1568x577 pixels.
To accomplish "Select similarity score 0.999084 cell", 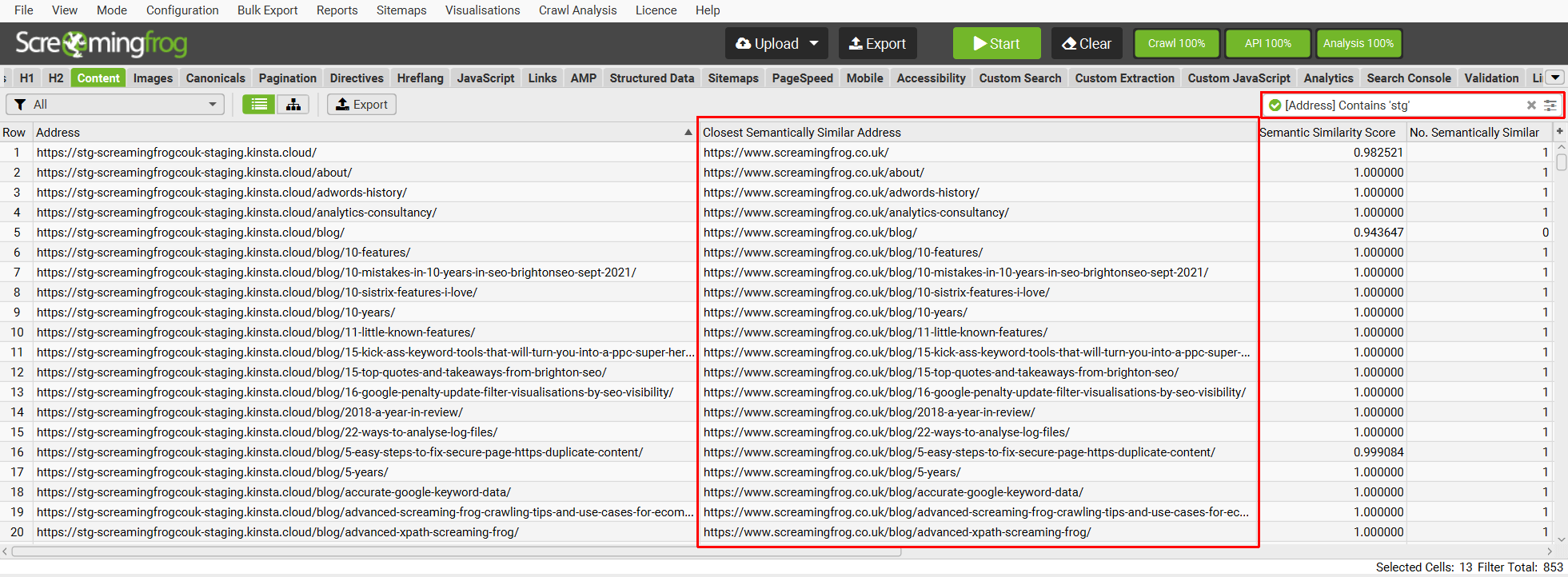I will 1332,452.
